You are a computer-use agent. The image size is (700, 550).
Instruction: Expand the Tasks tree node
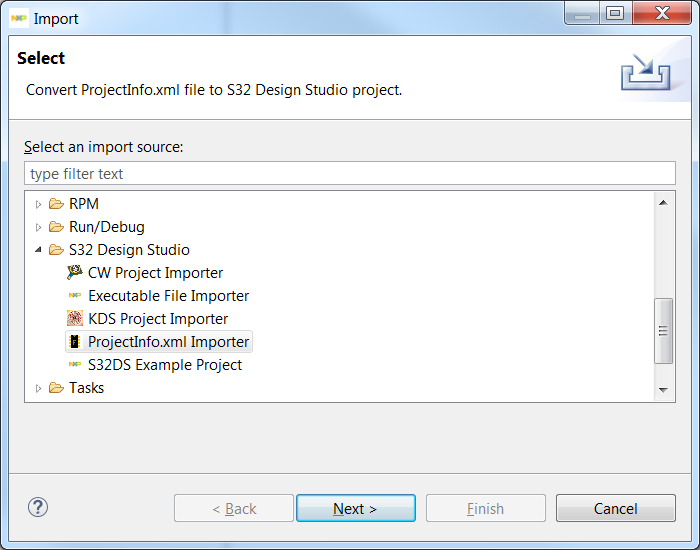39,388
